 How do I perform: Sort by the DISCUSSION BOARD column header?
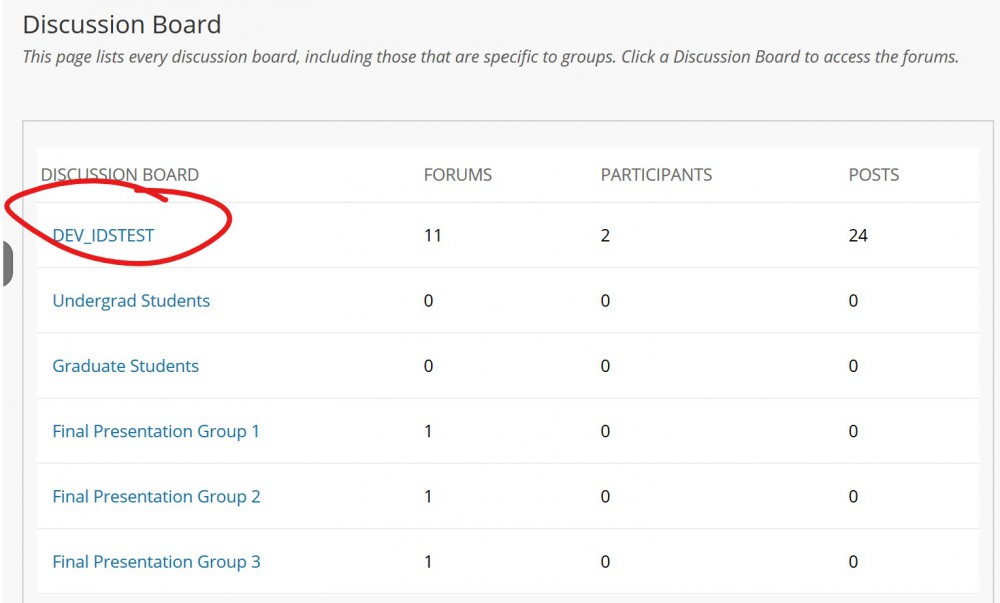pos(120,174)
